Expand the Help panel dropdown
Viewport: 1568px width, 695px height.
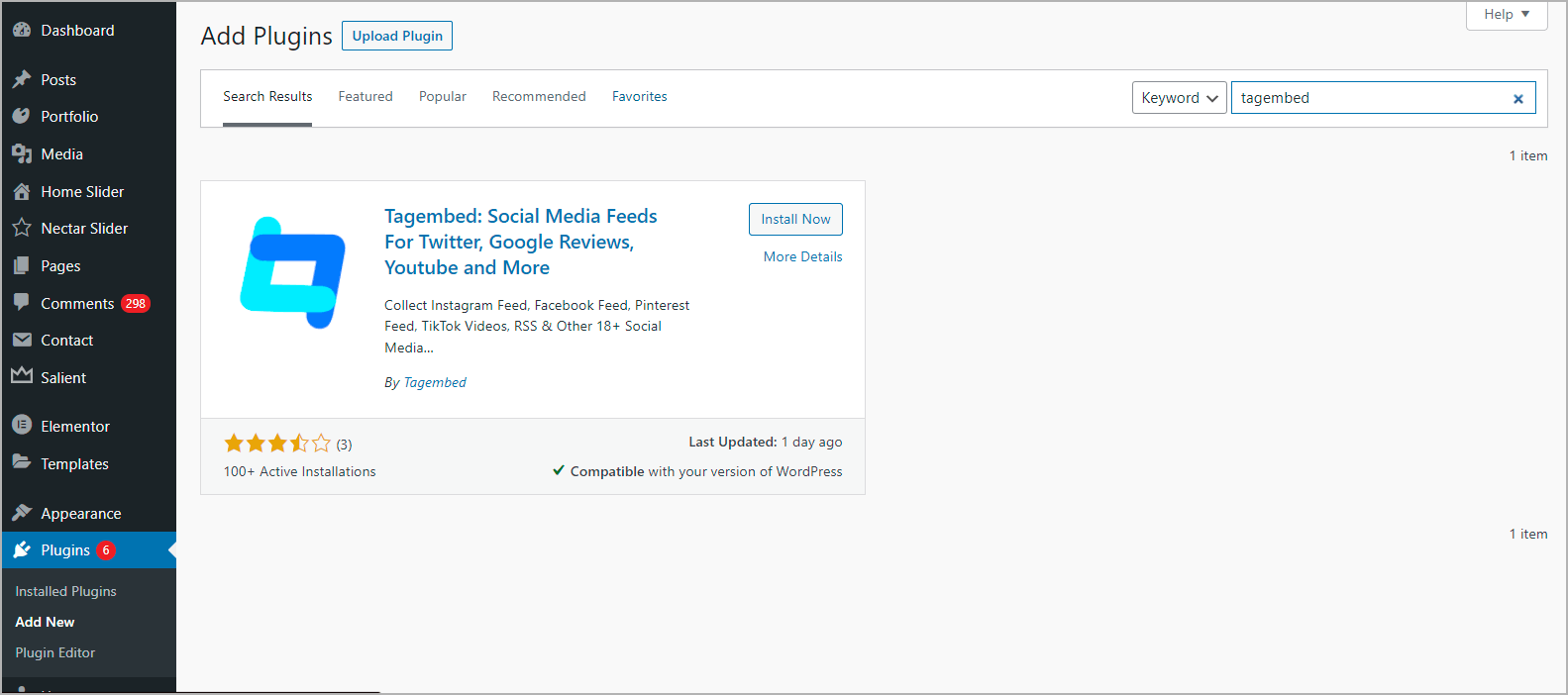[1507, 15]
